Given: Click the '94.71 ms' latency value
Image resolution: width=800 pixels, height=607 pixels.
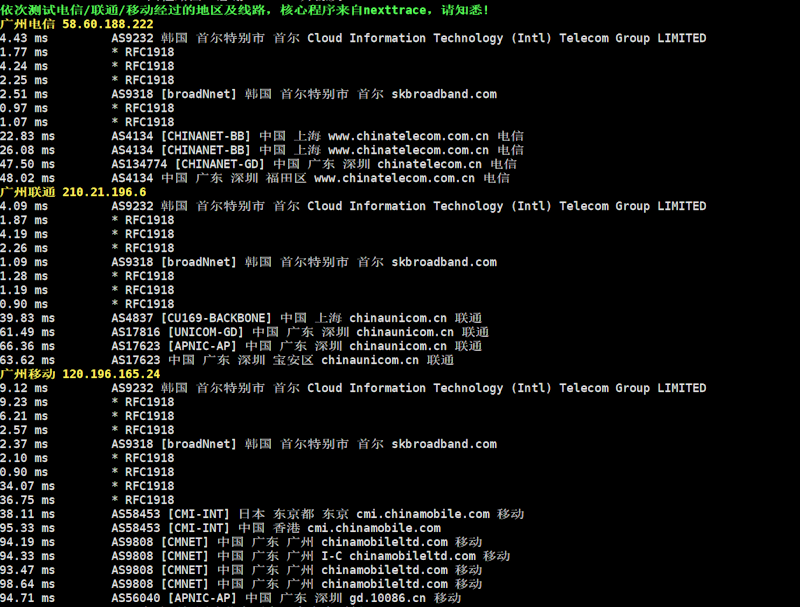Looking at the screenshot, I should click(x=28, y=598).
